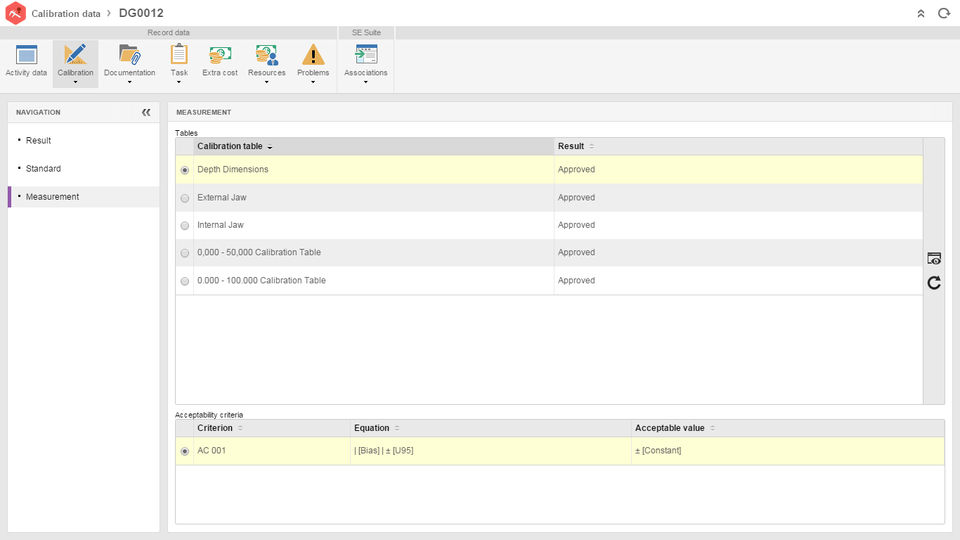The image size is (960, 540).
Task: Click the view table data icon
Action: point(934,258)
